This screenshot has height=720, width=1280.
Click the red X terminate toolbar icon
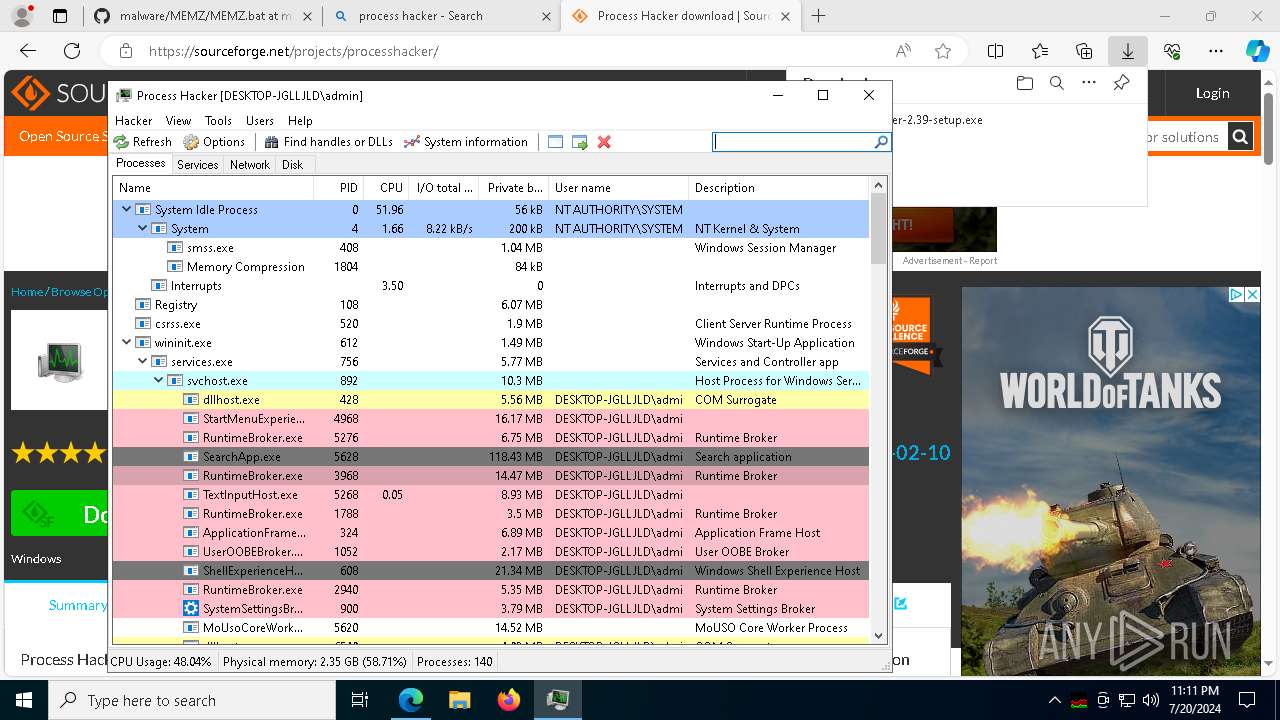pyautogui.click(x=604, y=142)
